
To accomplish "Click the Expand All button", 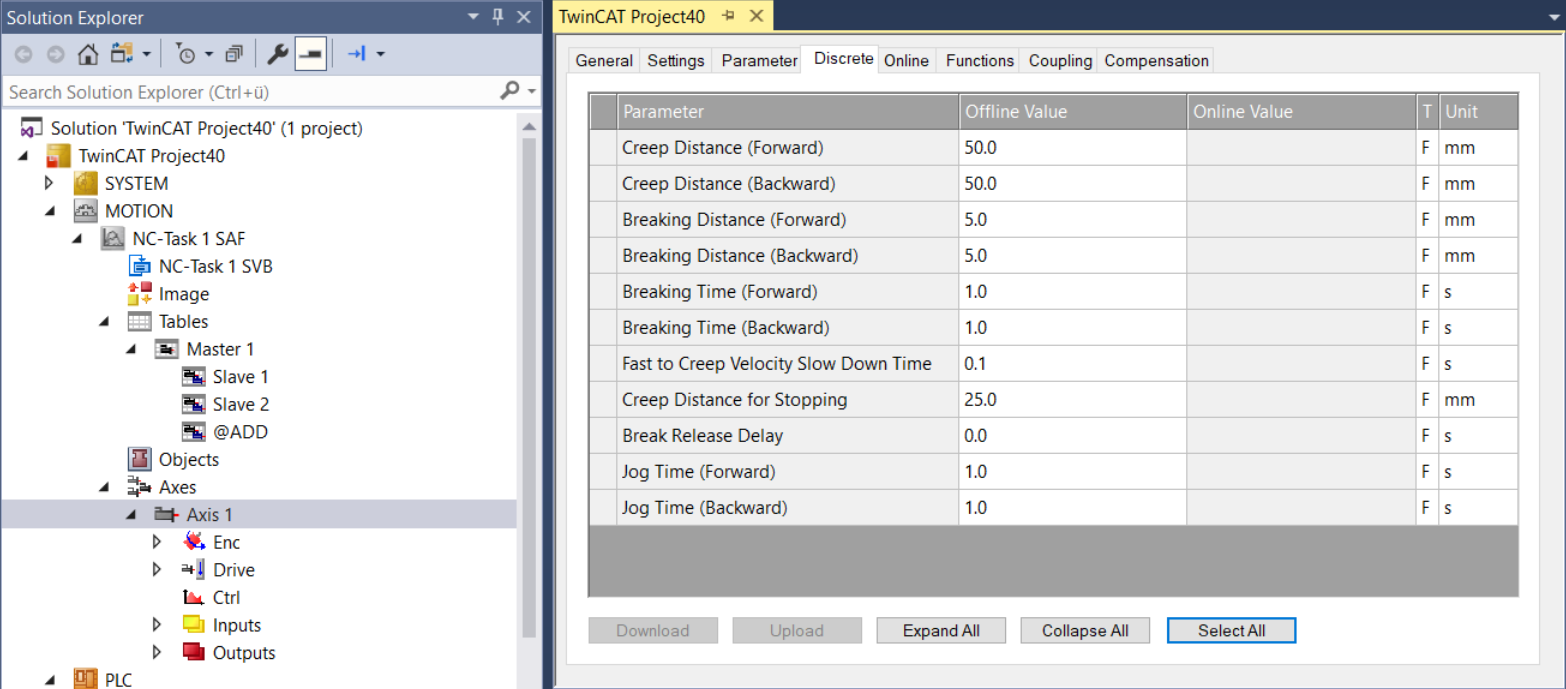I will click(941, 631).
